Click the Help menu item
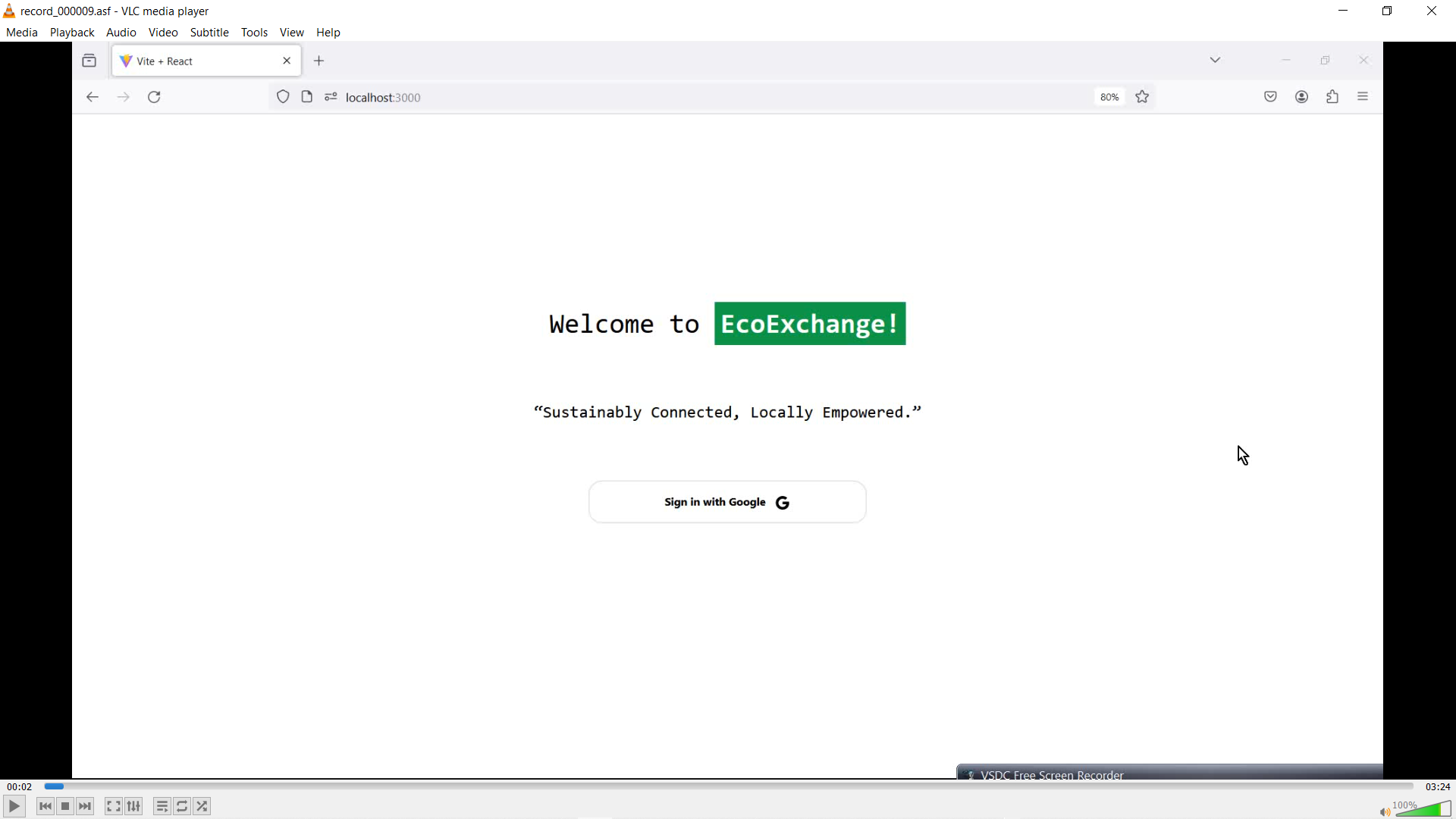 tap(328, 33)
